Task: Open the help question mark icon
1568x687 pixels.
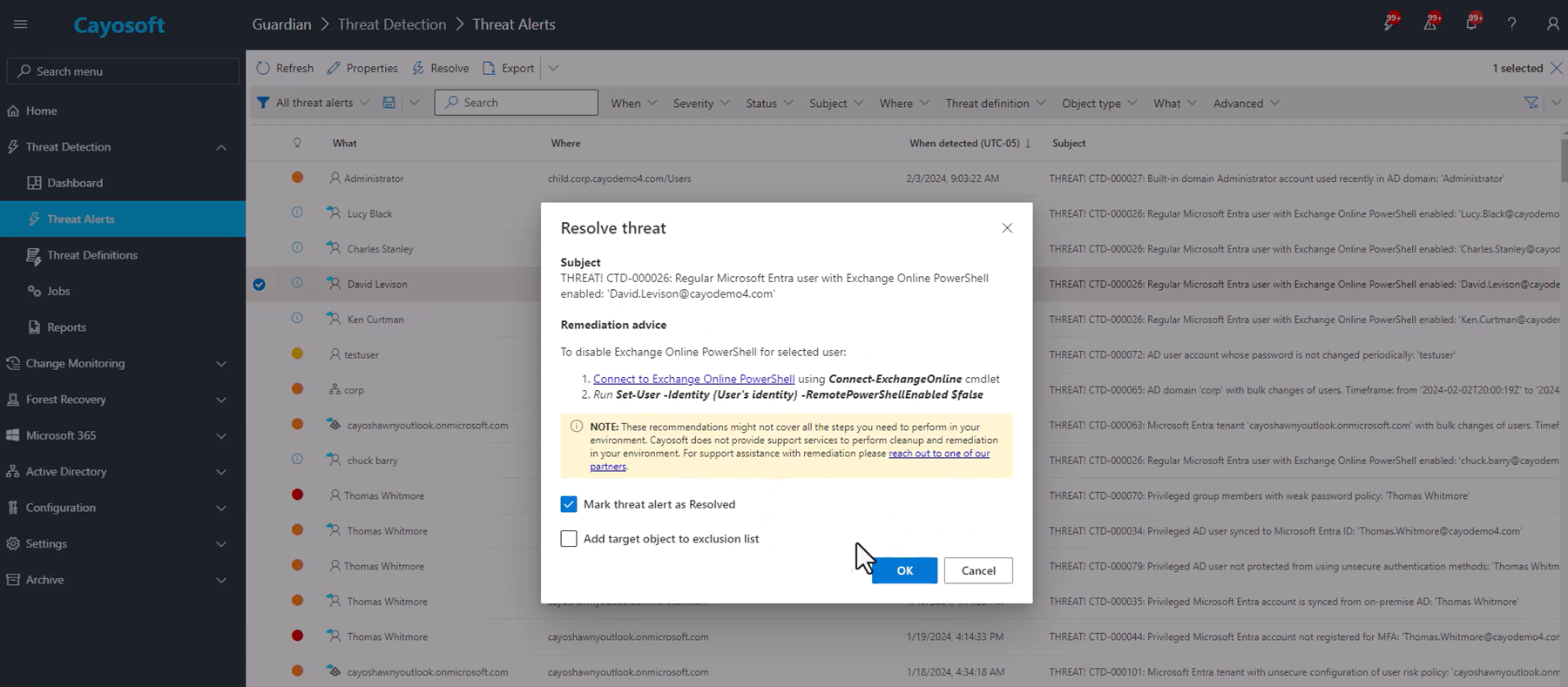Action: pyautogui.click(x=1511, y=24)
